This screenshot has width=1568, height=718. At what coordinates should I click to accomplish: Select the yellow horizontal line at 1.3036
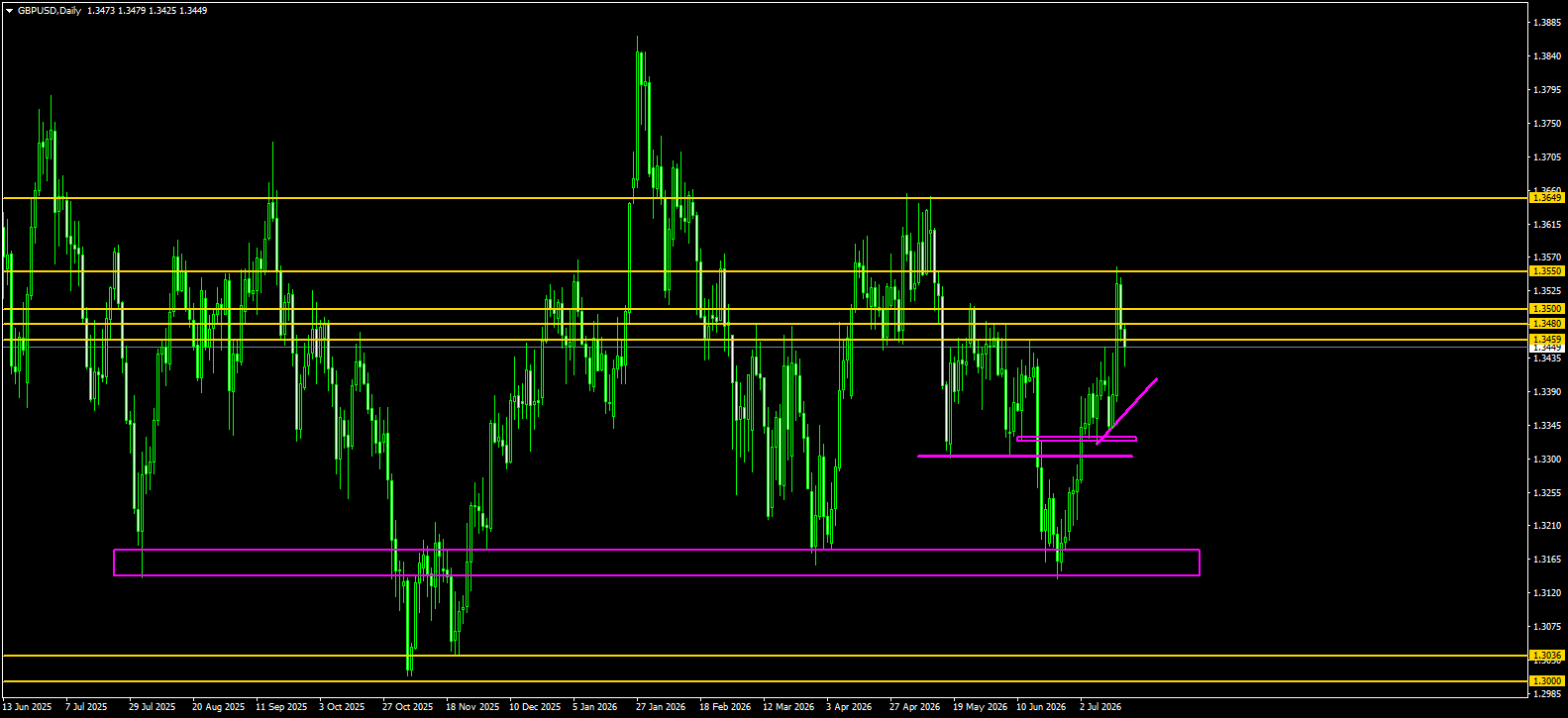[765, 656]
